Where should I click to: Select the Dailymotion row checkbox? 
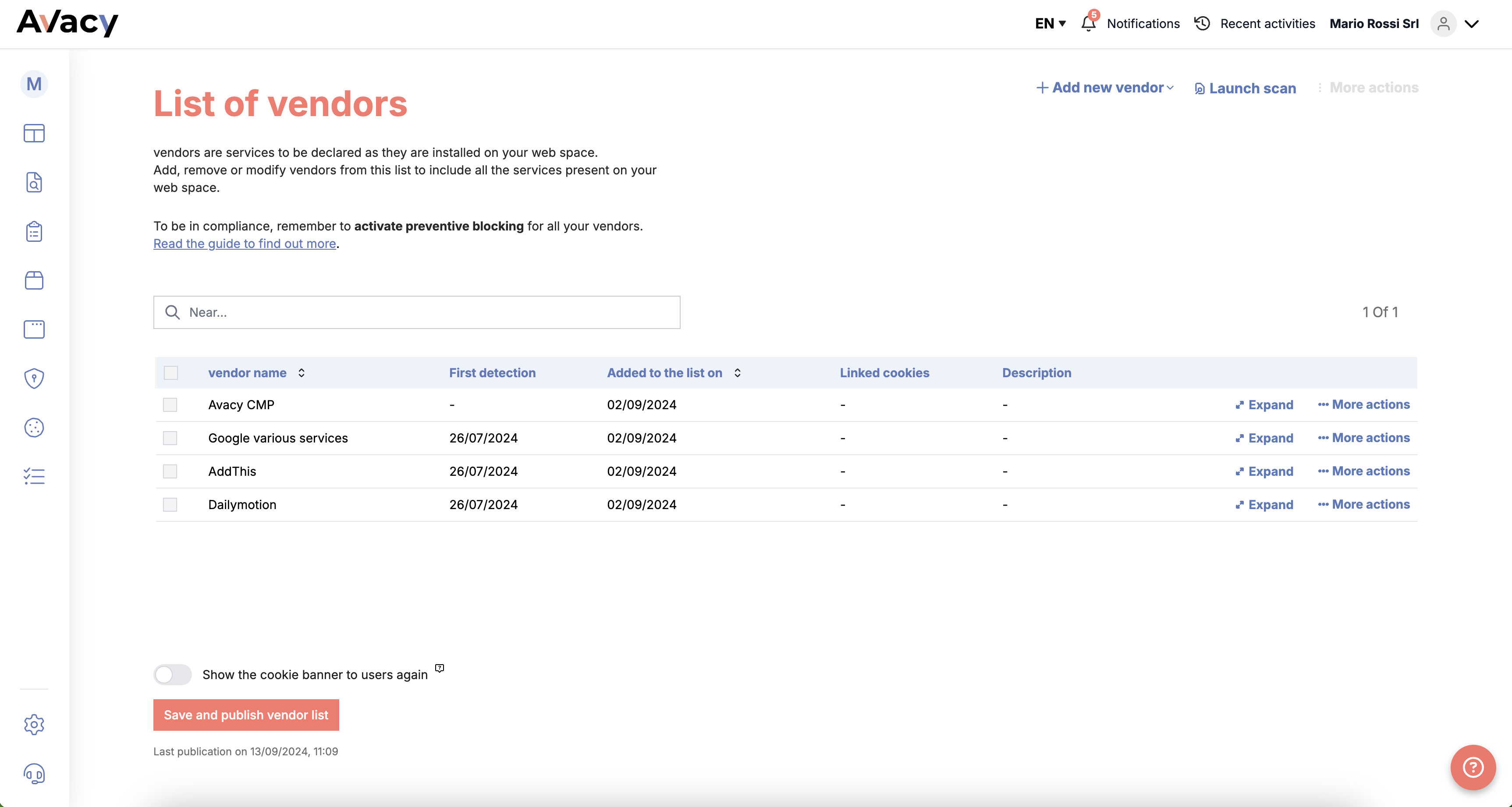[170, 505]
